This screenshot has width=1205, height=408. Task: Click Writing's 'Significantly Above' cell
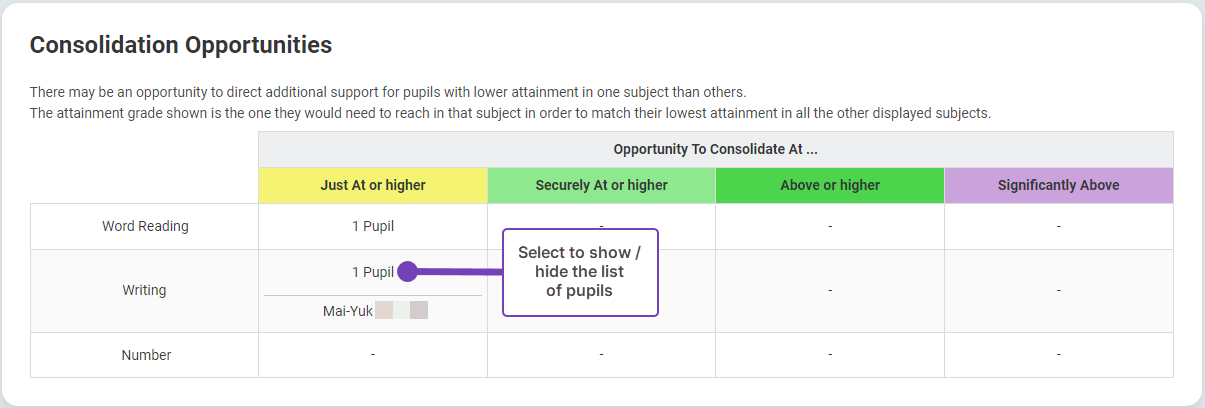(1058, 290)
